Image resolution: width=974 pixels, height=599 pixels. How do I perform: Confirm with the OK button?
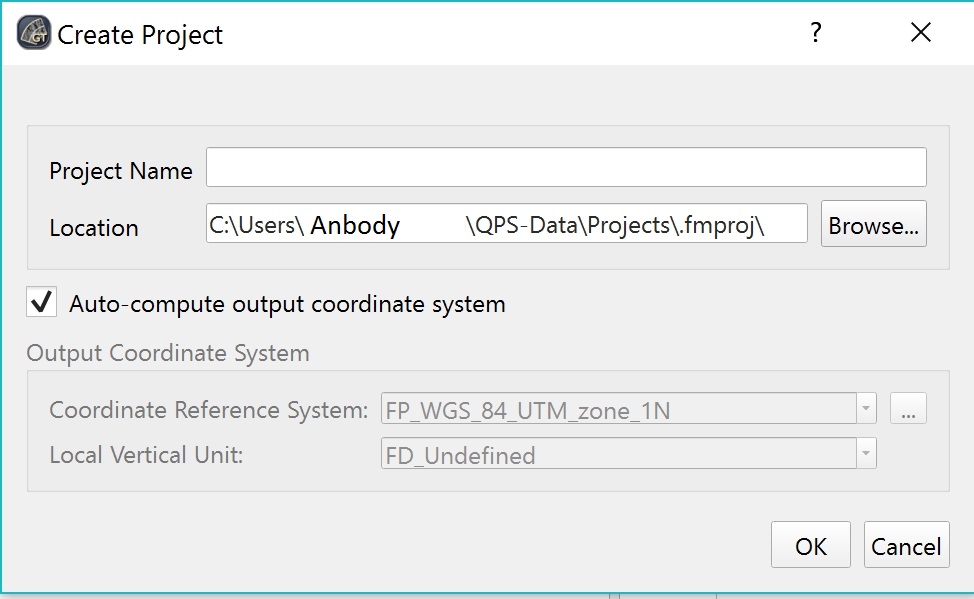click(x=810, y=546)
